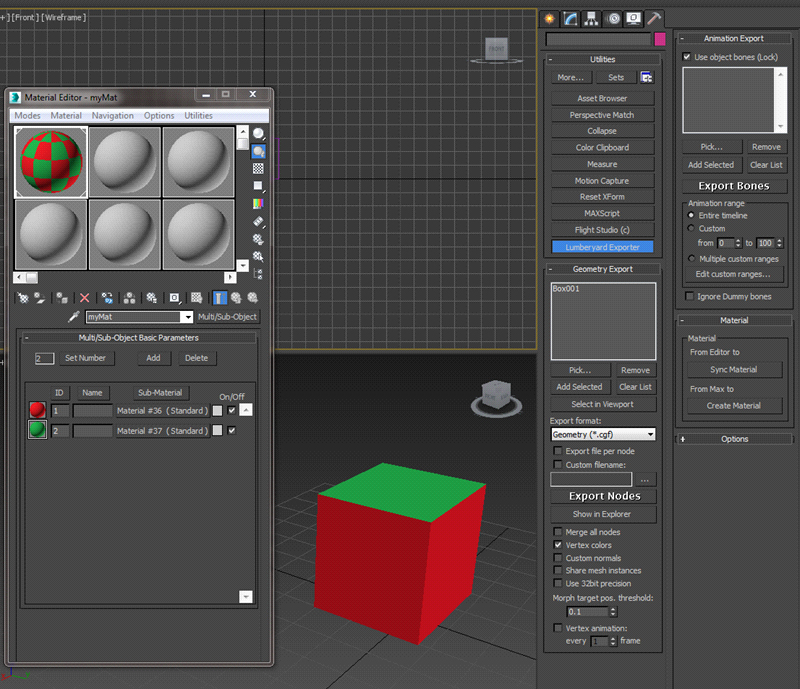Viewport: 800px width, 689px height.
Task: Toggle the Backlight icon in Material Editor
Action: point(259,151)
